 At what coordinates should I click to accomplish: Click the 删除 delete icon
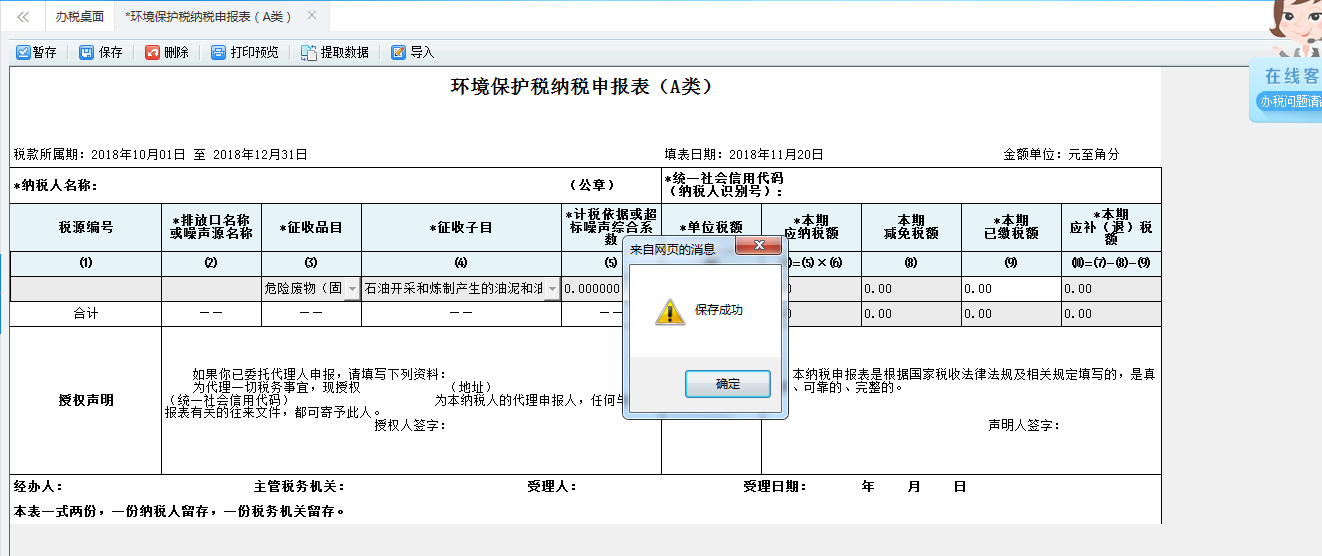click(x=153, y=53)
